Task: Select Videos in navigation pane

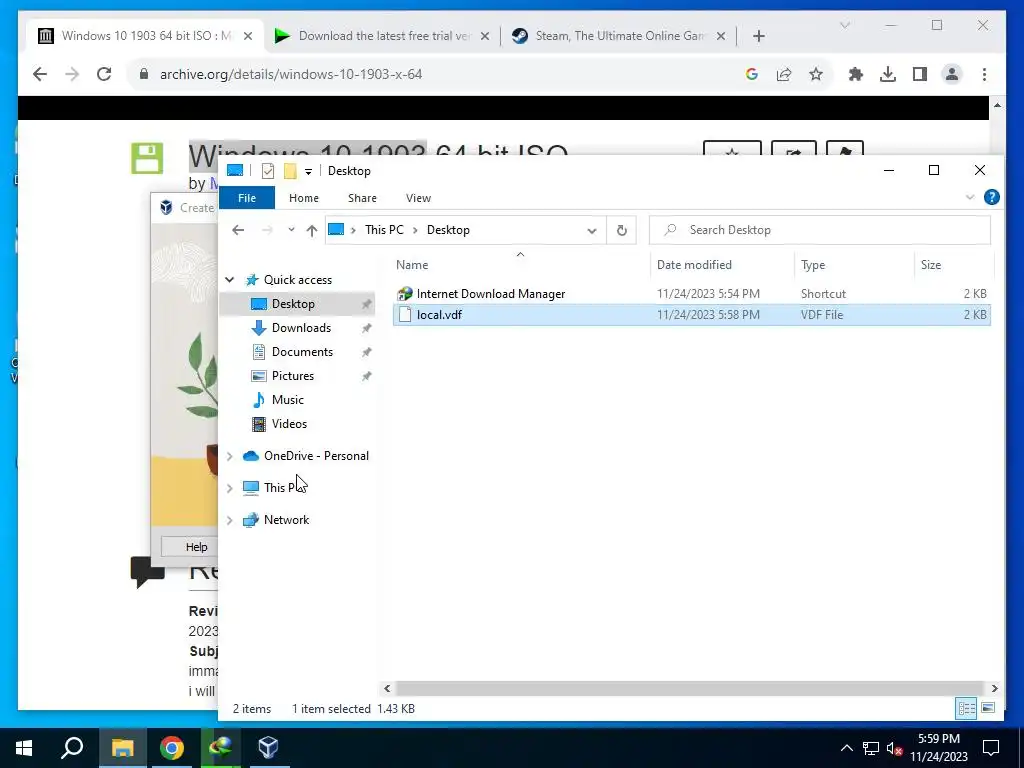Action: [289, 424]
